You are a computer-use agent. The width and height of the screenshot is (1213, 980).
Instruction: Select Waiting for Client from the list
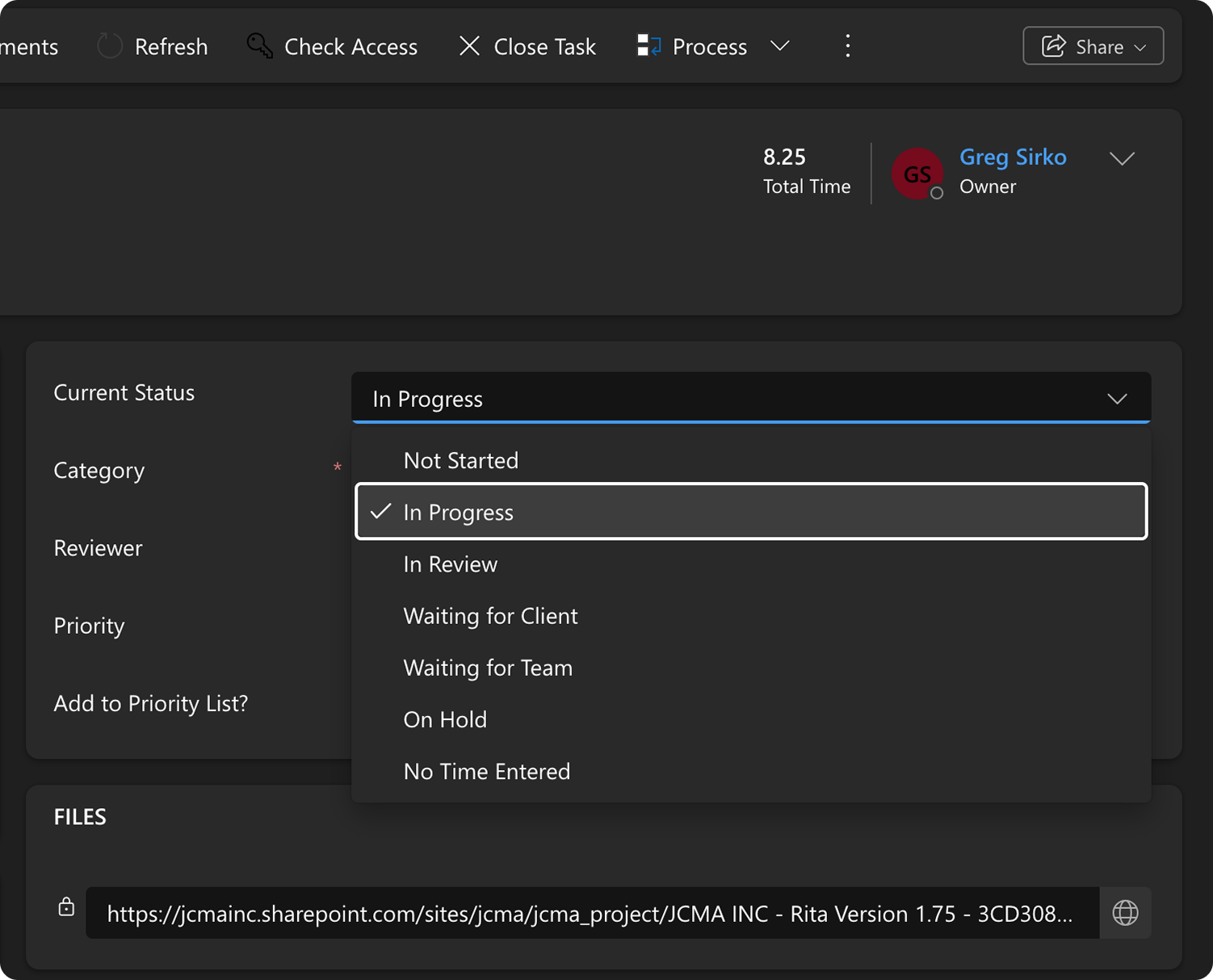pos(490,616)
